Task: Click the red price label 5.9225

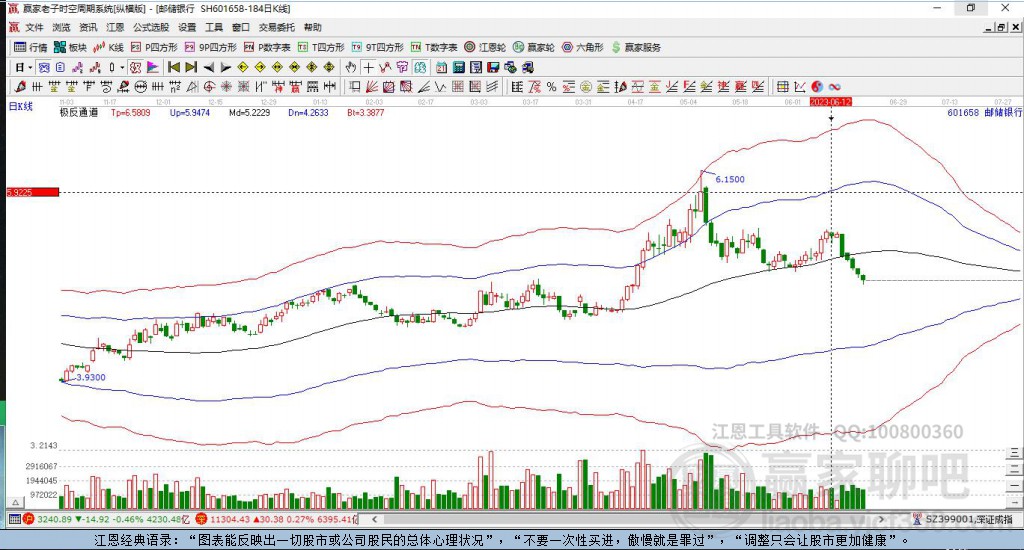Action: tap(33, 192)
